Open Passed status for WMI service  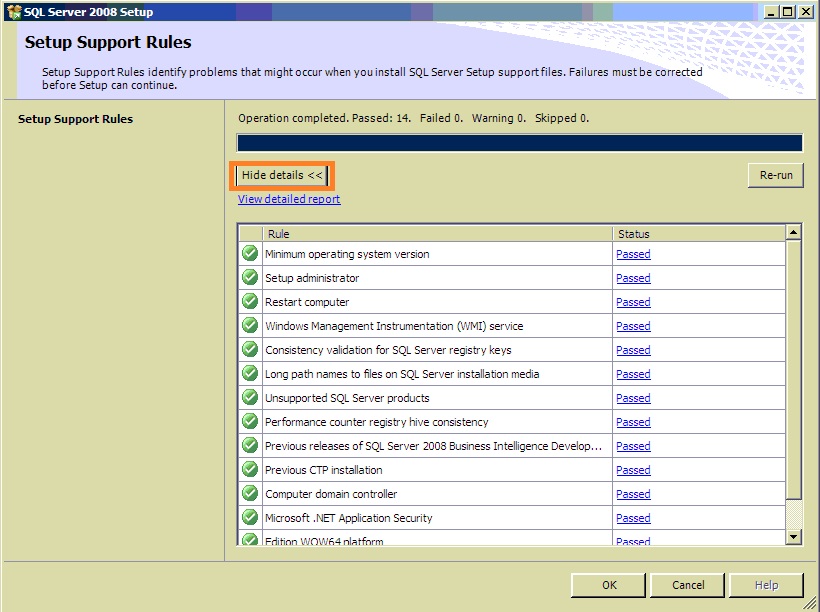(x=633, y=326)
